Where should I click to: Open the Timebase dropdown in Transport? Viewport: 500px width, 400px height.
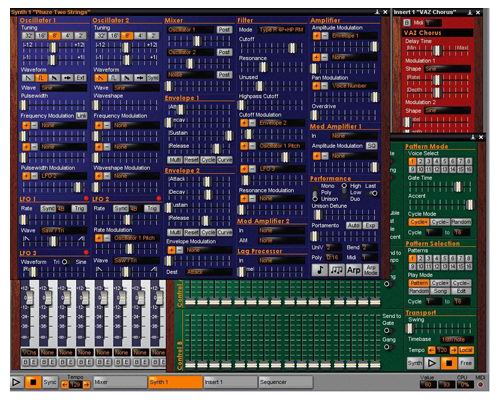coord(457,339)
